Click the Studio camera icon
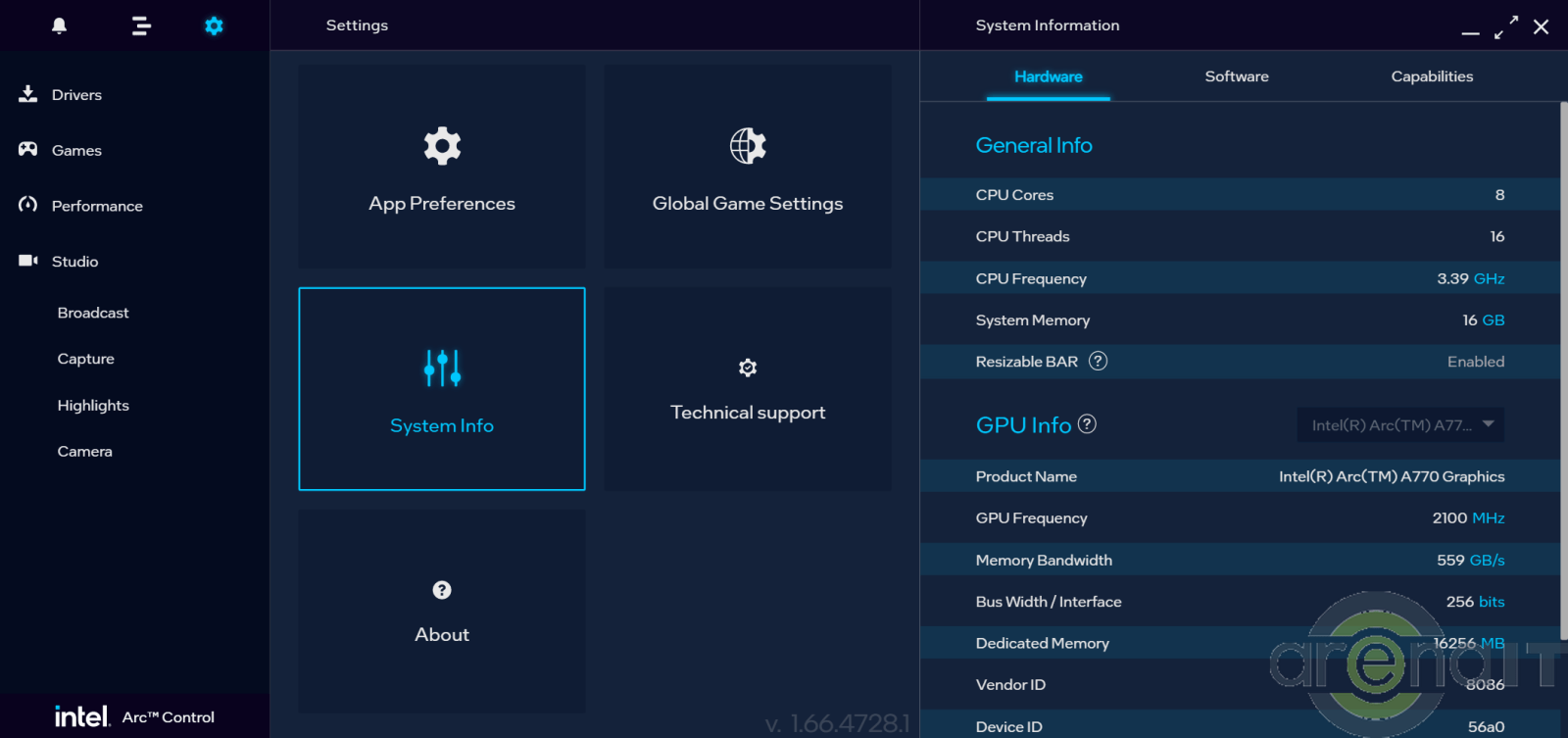 point(28,261)
